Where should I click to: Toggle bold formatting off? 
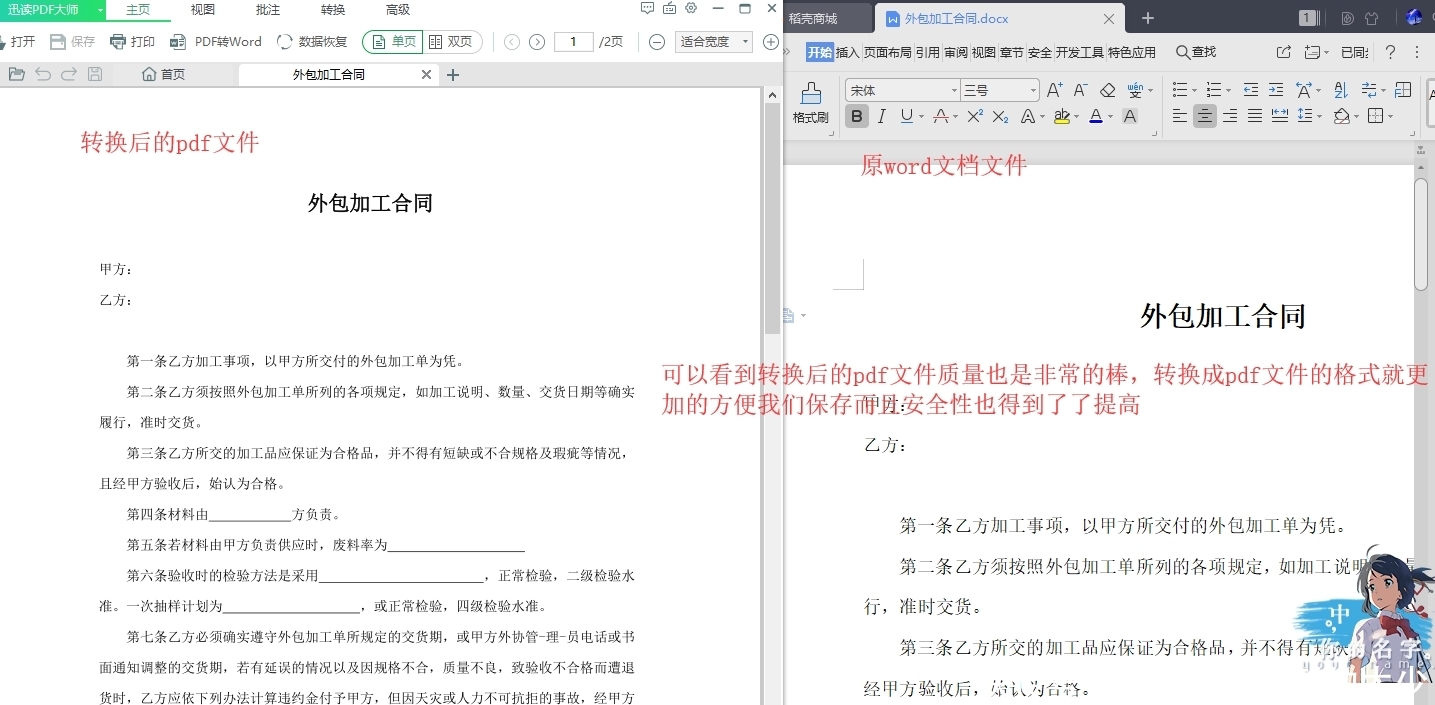(x=857, y=116)
